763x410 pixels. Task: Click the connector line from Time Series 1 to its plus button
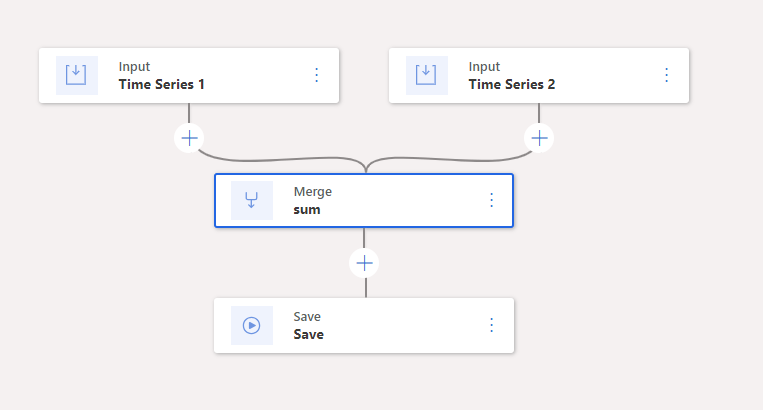click(189, 113)
